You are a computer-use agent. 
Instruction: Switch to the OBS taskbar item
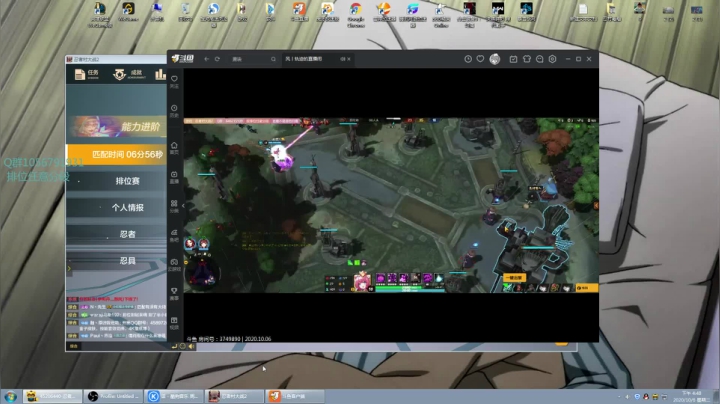(x=114, y=396)
